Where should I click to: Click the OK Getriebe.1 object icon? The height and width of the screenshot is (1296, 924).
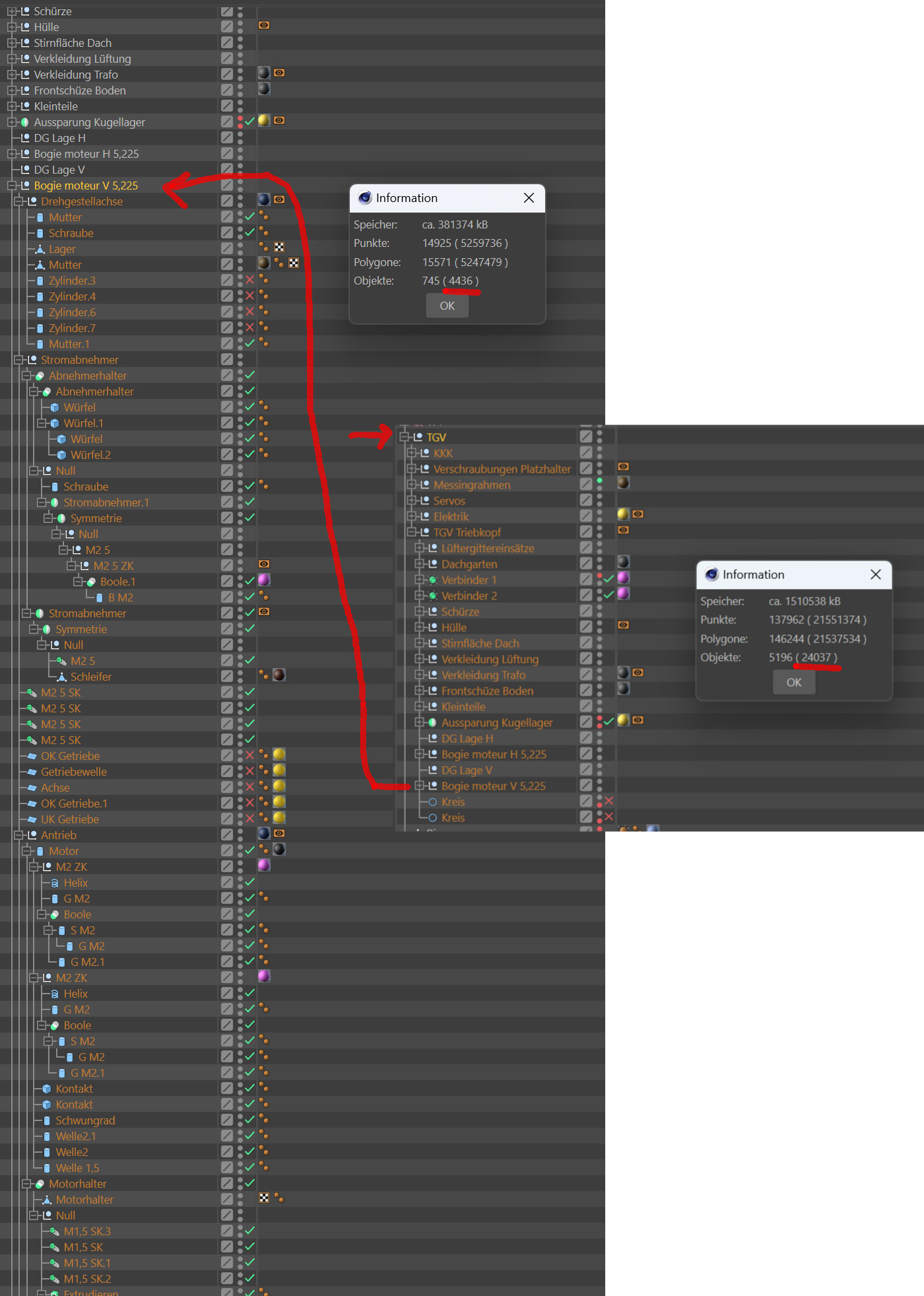coord(32,803)
